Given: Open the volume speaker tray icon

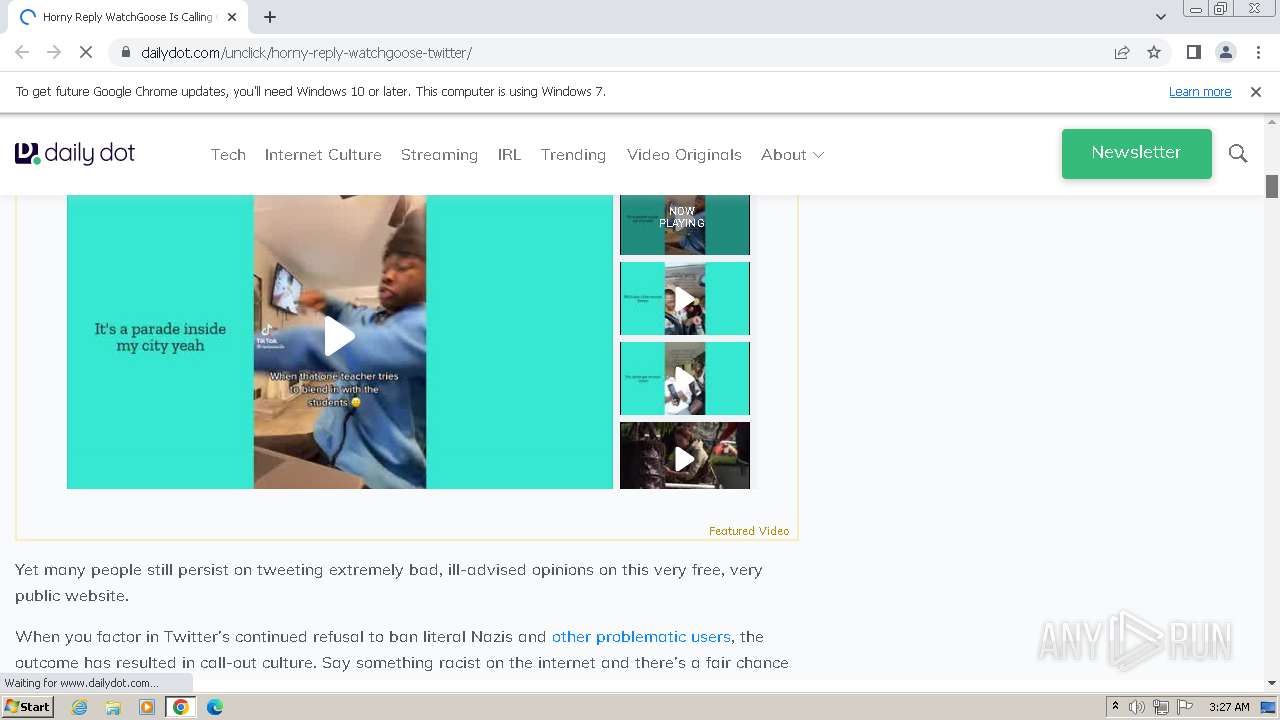Looking at the screenshot, I should 1137,707.
